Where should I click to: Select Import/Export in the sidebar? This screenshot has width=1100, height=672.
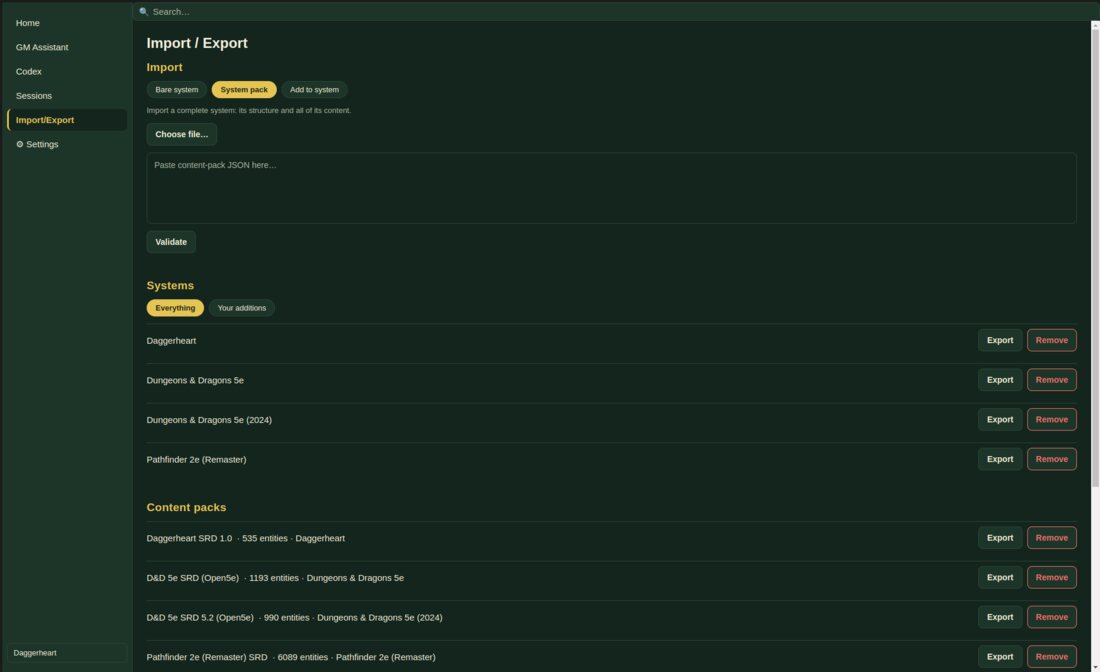[67, 120]
